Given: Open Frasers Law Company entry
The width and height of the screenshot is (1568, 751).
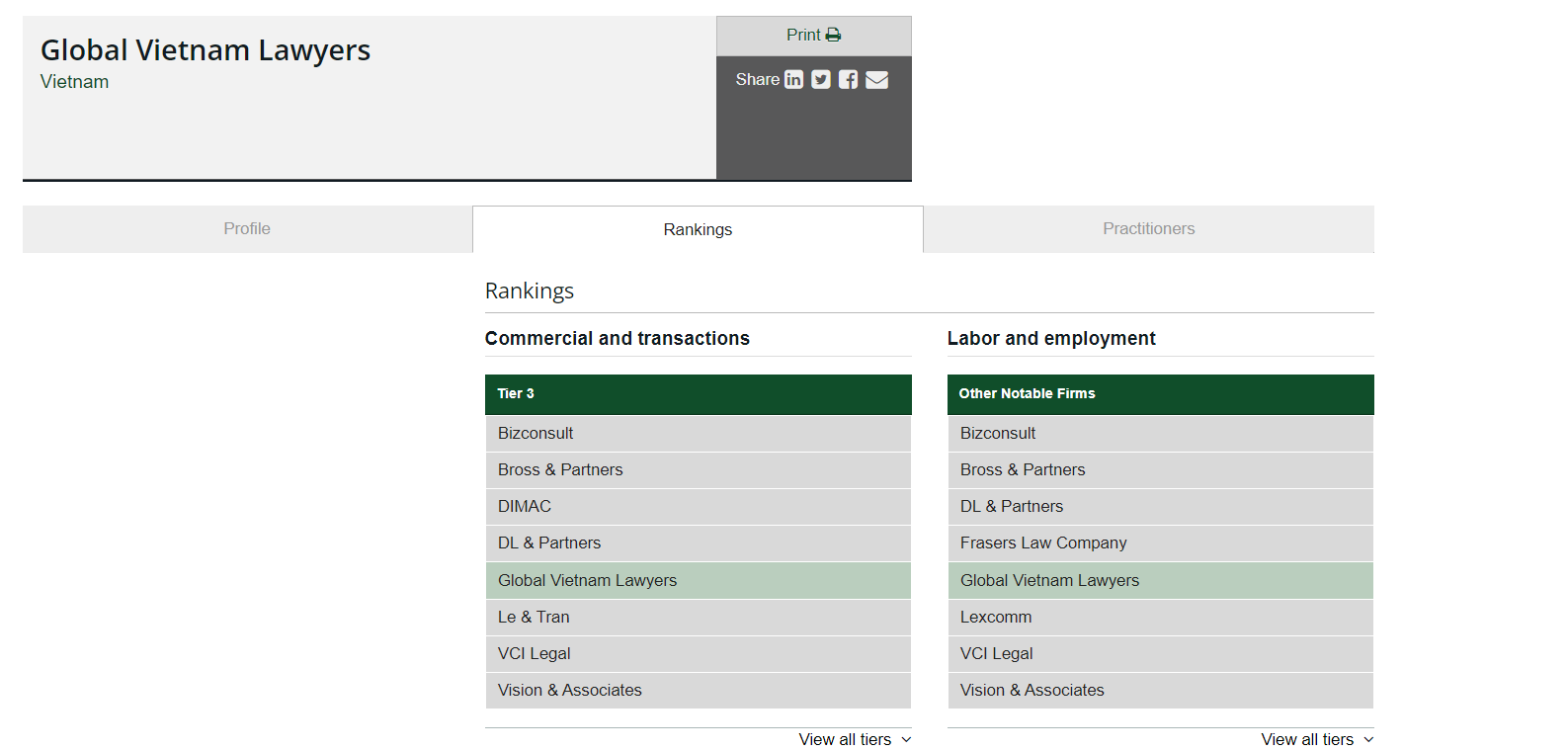Looking at the screenshot, I should (x=1042, y=543).
